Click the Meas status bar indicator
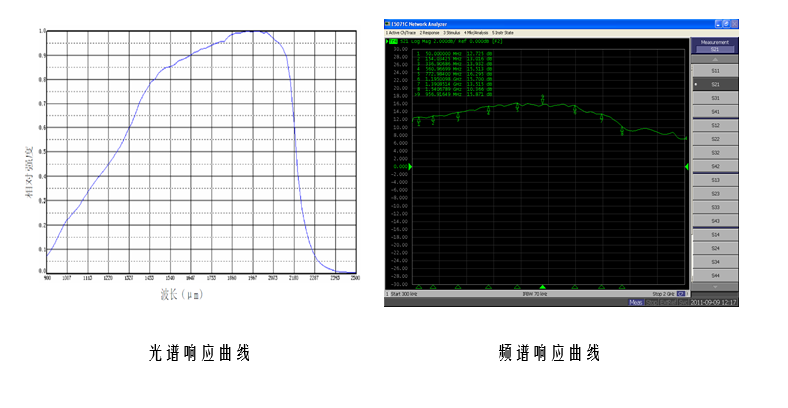The image size is (788, 408). (636, 302)
